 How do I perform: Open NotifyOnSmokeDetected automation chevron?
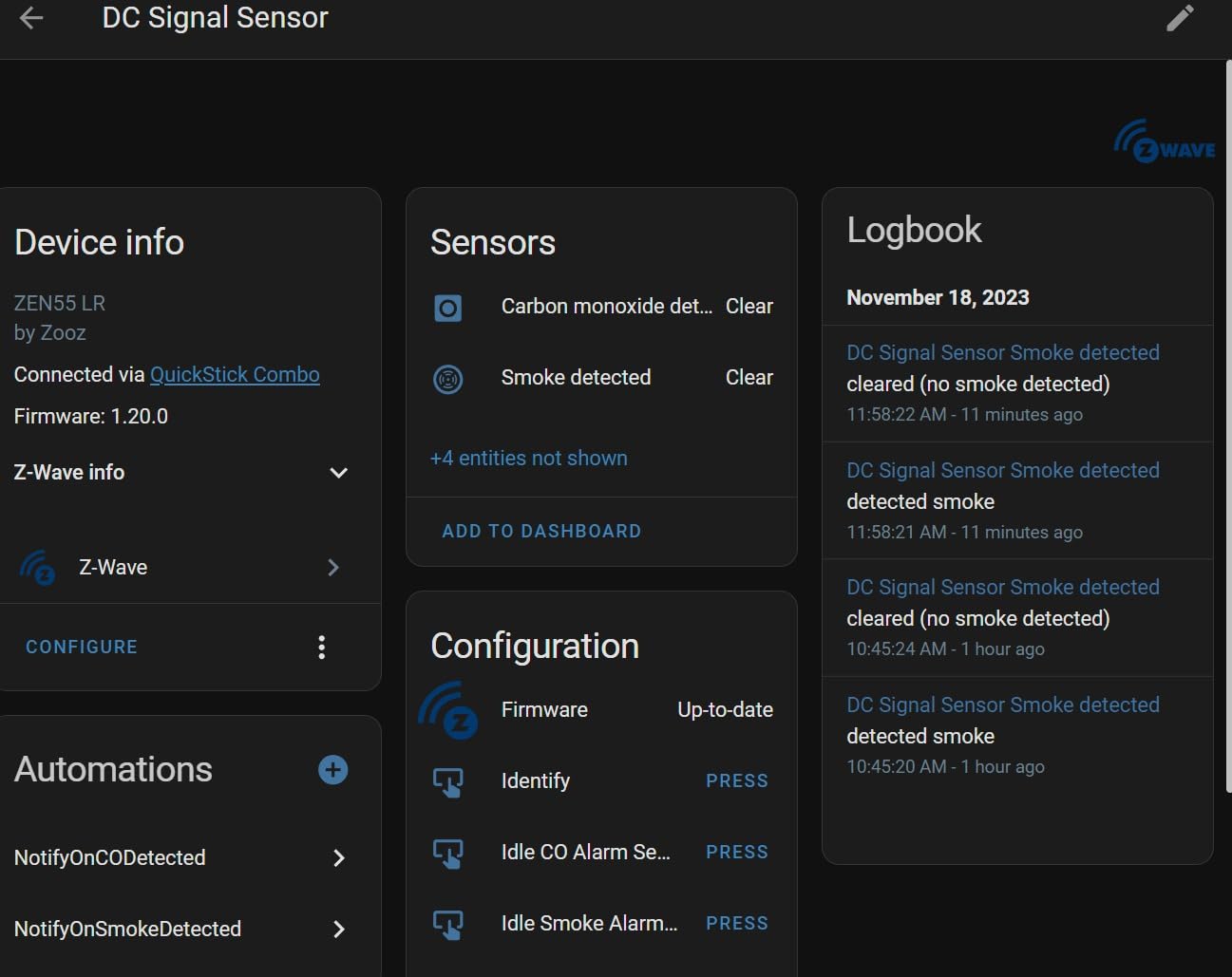coord(339,929)
